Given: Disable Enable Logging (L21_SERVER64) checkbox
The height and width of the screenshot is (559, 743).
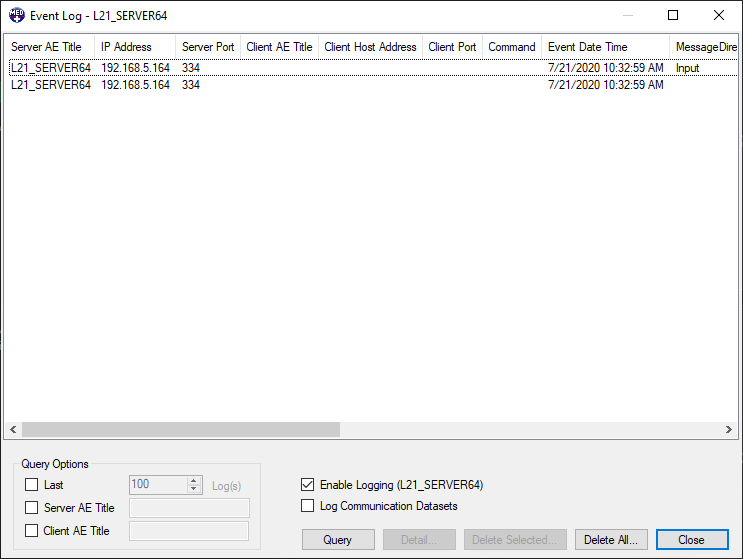Looking at the screenshot, I should [308, 485].
